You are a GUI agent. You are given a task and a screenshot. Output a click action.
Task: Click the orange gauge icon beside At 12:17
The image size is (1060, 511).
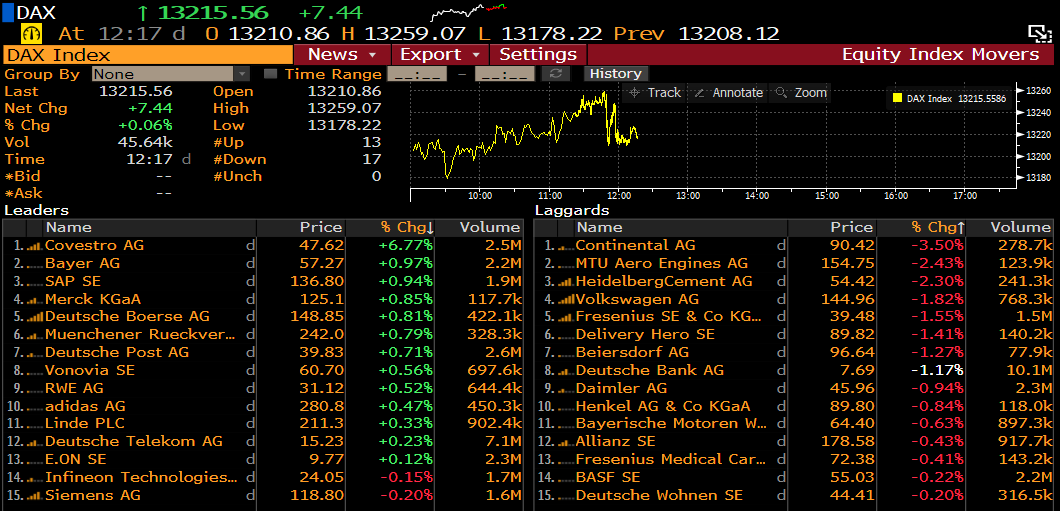pyautogui.click(x=32, y=33)
